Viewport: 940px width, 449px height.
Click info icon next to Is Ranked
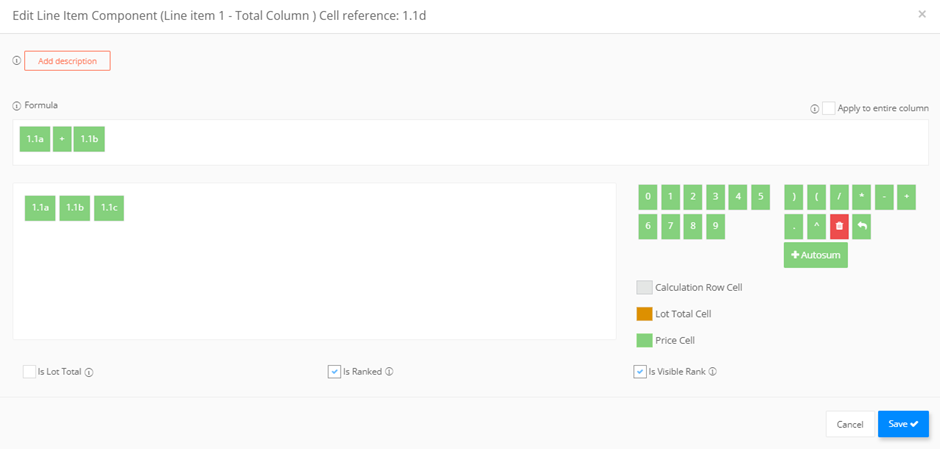pyautogui.click(x=388, y=372)
